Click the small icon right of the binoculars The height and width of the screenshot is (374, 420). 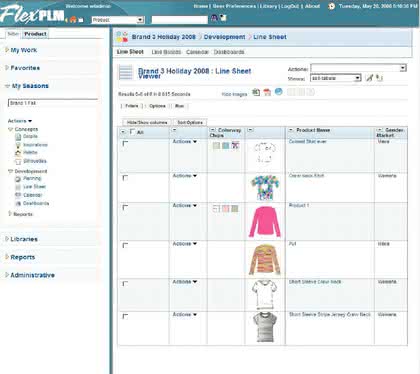[223, 18]
